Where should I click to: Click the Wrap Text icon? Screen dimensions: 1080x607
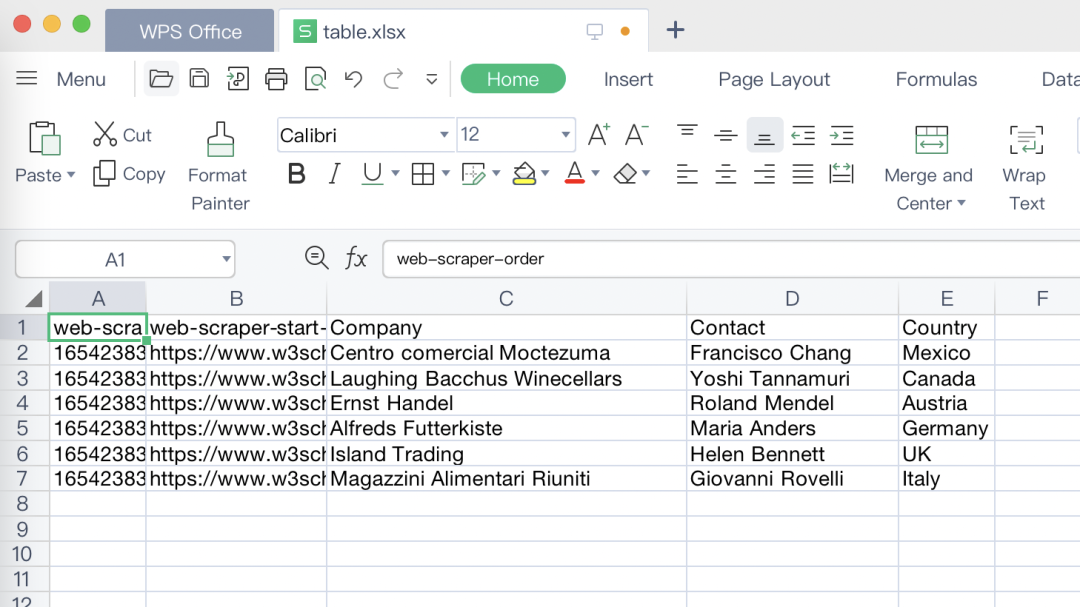pos(1026,140)
